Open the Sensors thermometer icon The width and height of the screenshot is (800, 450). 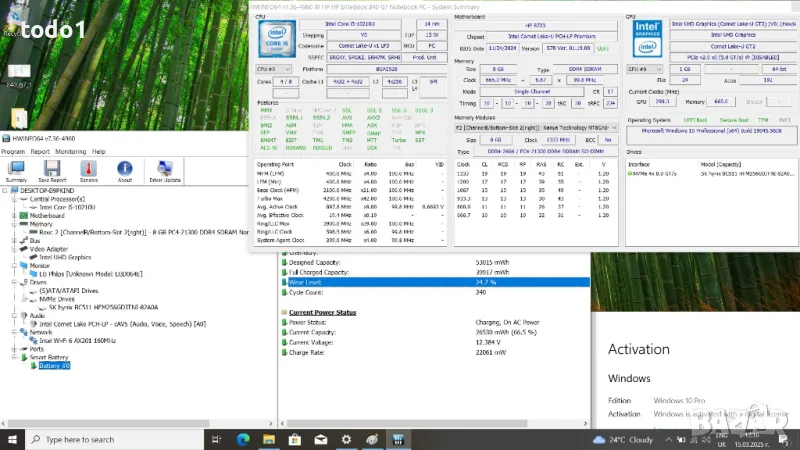point(89,170)
